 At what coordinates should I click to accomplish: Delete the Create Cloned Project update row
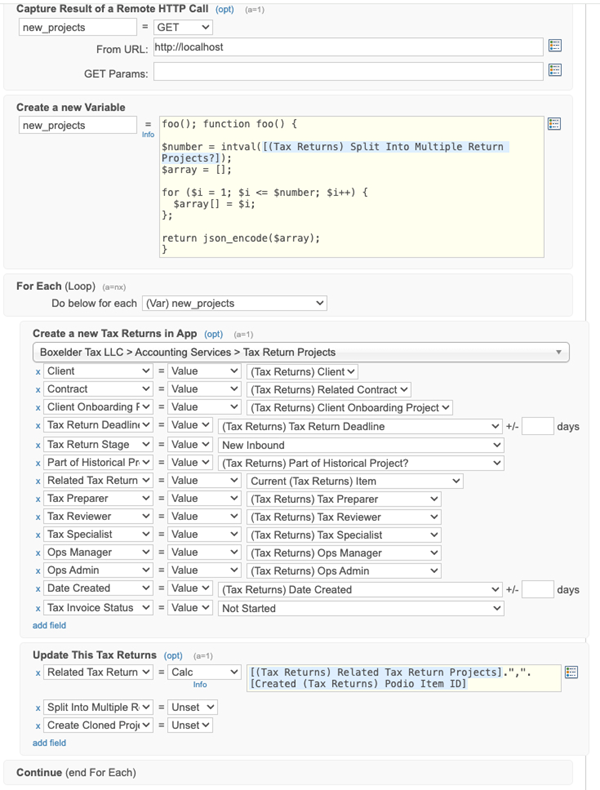[39, 725]
